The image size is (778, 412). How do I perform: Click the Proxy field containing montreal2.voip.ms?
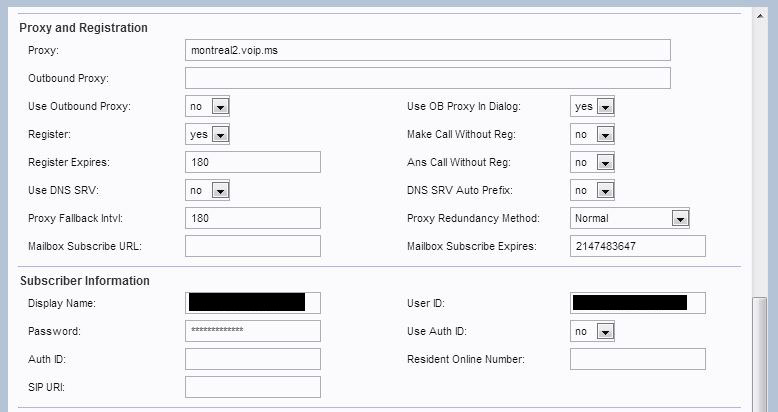(x=427, y=50)
